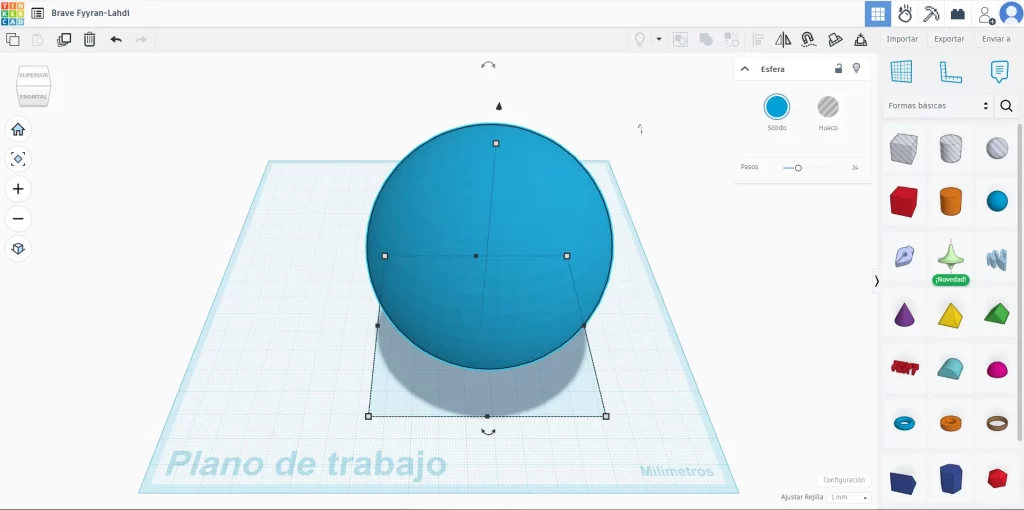Select the workplane grid tool

click(x=901, y=71)
